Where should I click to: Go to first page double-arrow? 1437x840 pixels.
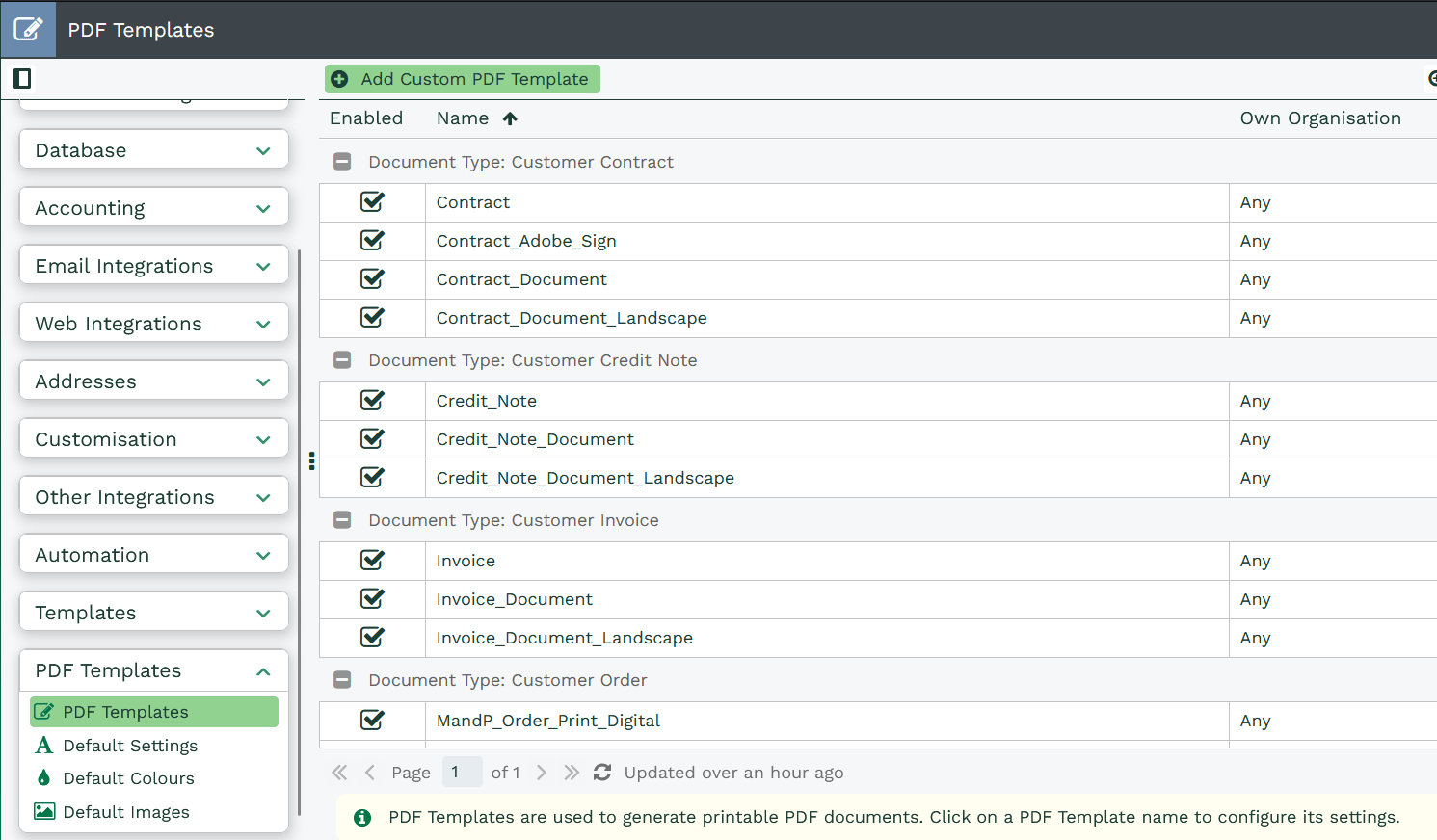[339, 773]
